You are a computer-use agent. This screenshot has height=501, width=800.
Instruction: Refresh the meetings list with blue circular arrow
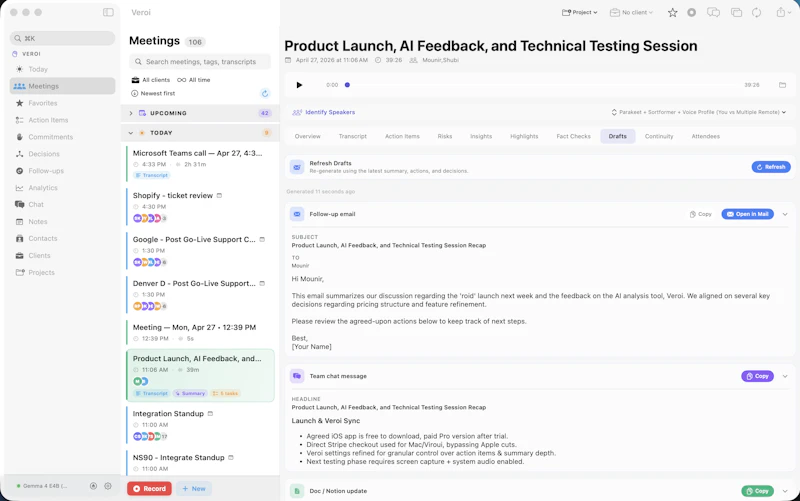pyautogui.click(x=264, y=93)
